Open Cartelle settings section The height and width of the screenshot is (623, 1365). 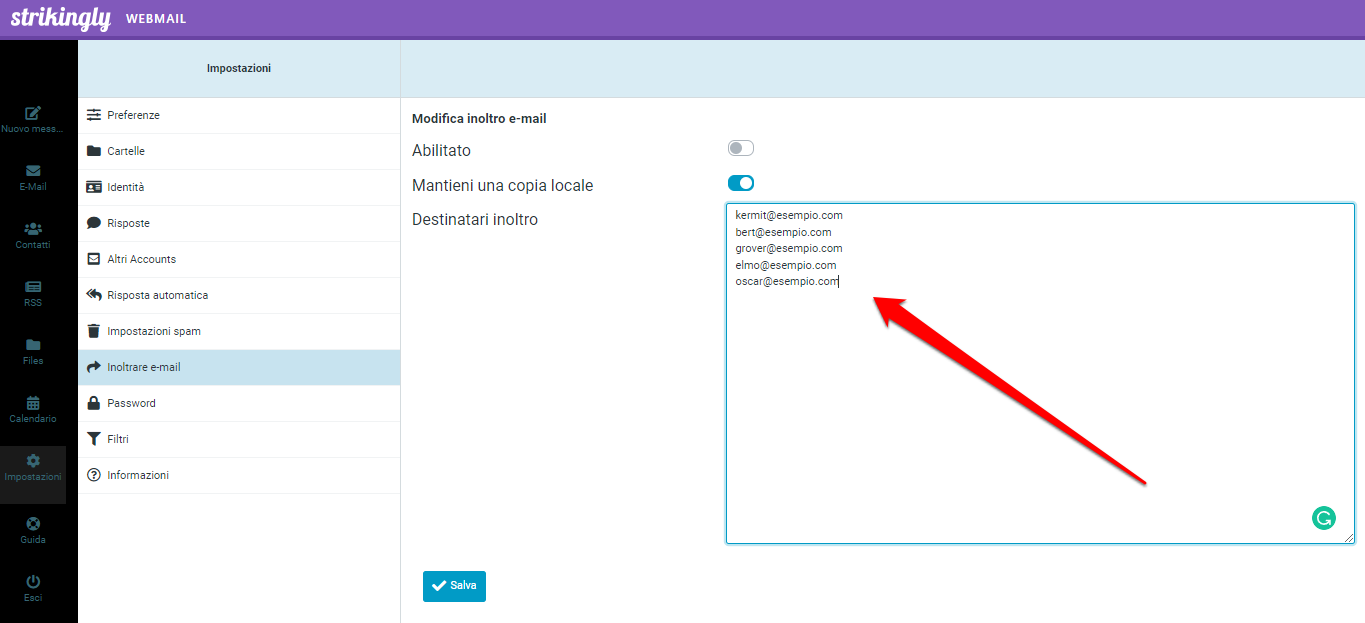click(239, 151)
